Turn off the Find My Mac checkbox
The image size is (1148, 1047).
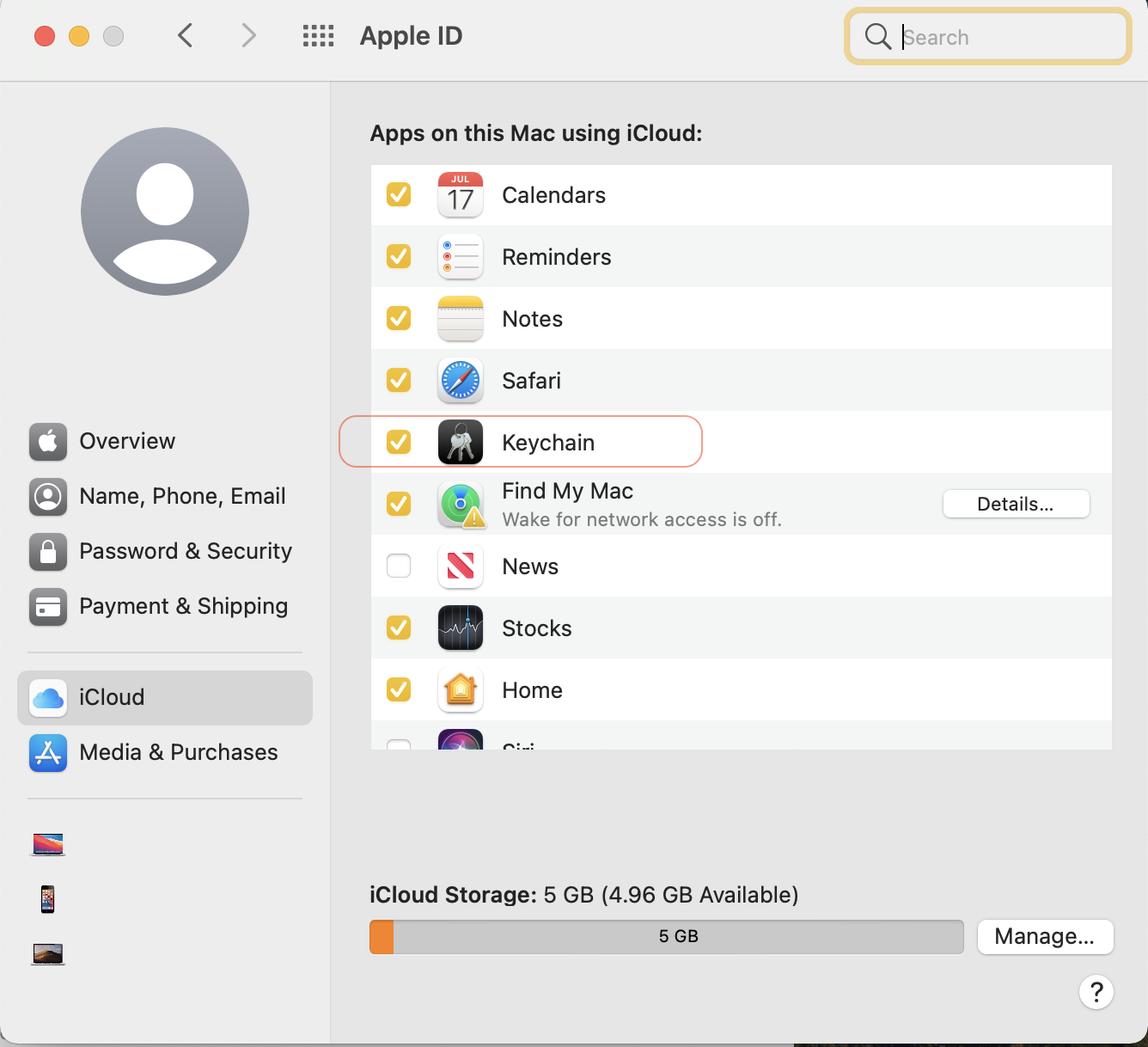(399, 505)
